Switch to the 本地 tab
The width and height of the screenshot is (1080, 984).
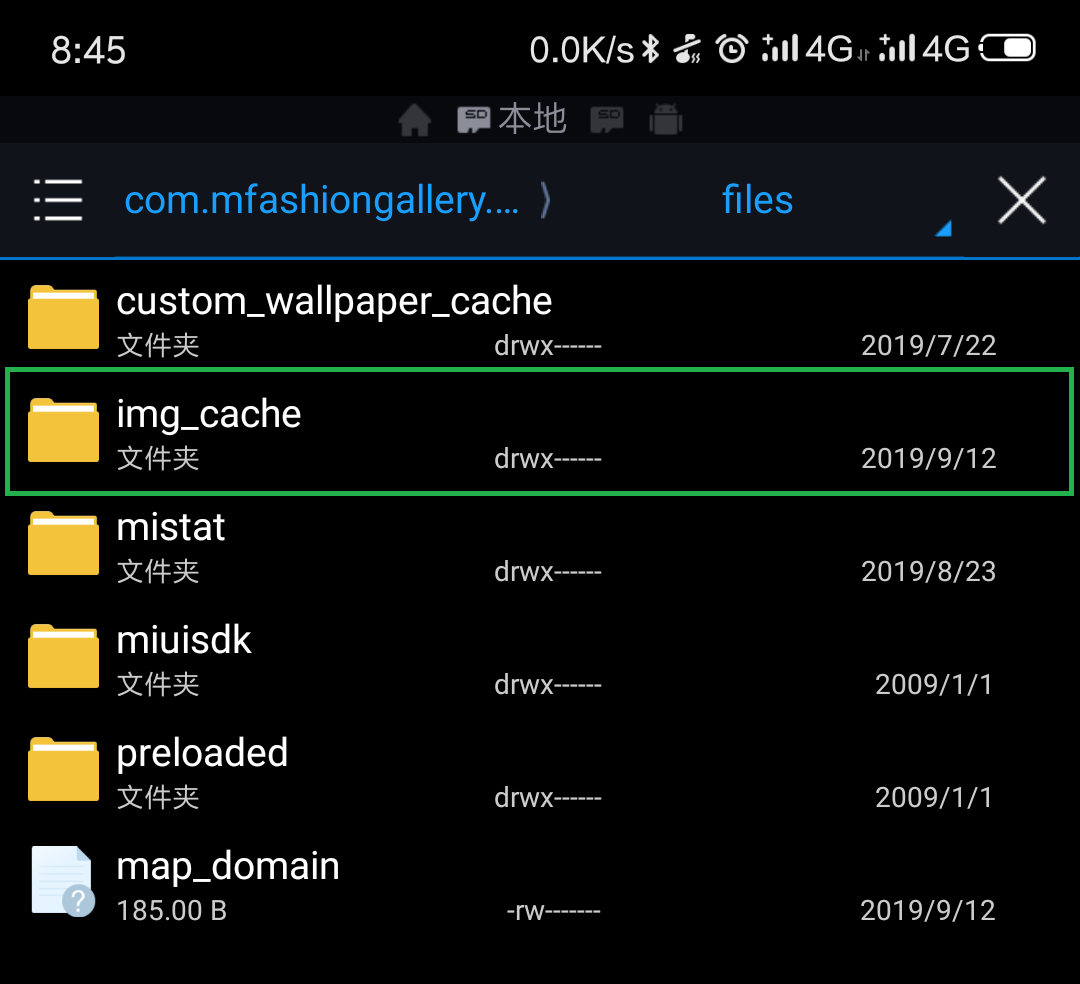pyautogui.click(x=513, y=120)
